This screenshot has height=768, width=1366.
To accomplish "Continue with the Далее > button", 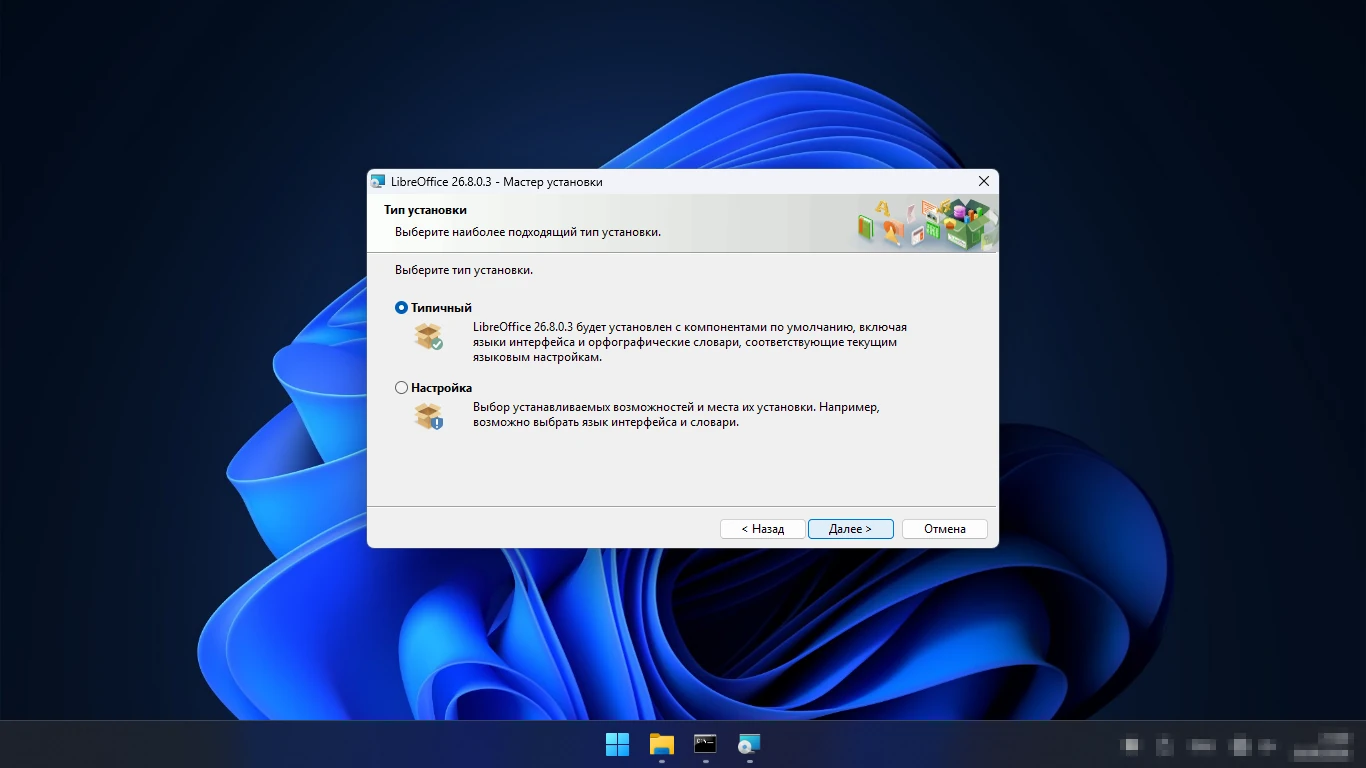I will (850, 529).
